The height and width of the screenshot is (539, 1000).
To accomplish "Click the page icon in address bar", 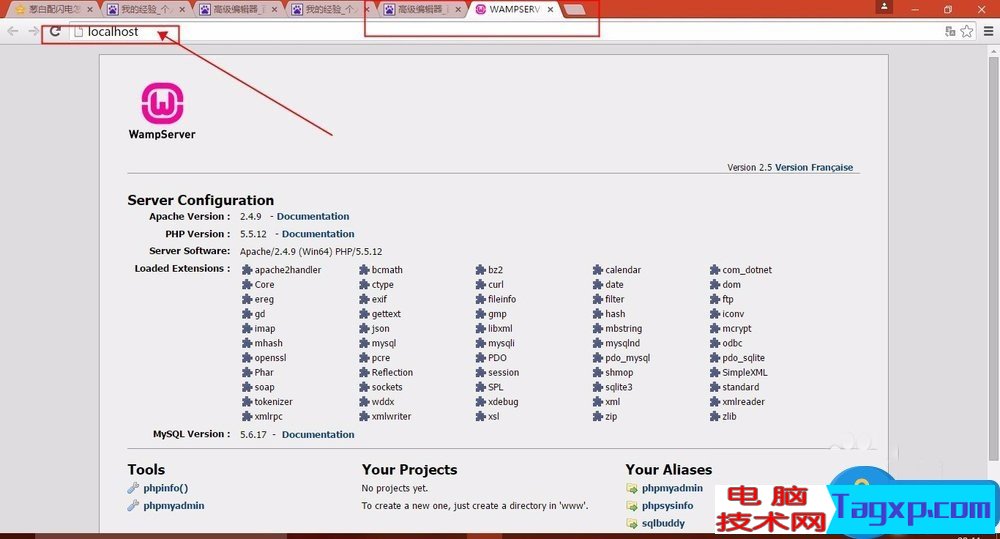I will (x=78, y=31).
